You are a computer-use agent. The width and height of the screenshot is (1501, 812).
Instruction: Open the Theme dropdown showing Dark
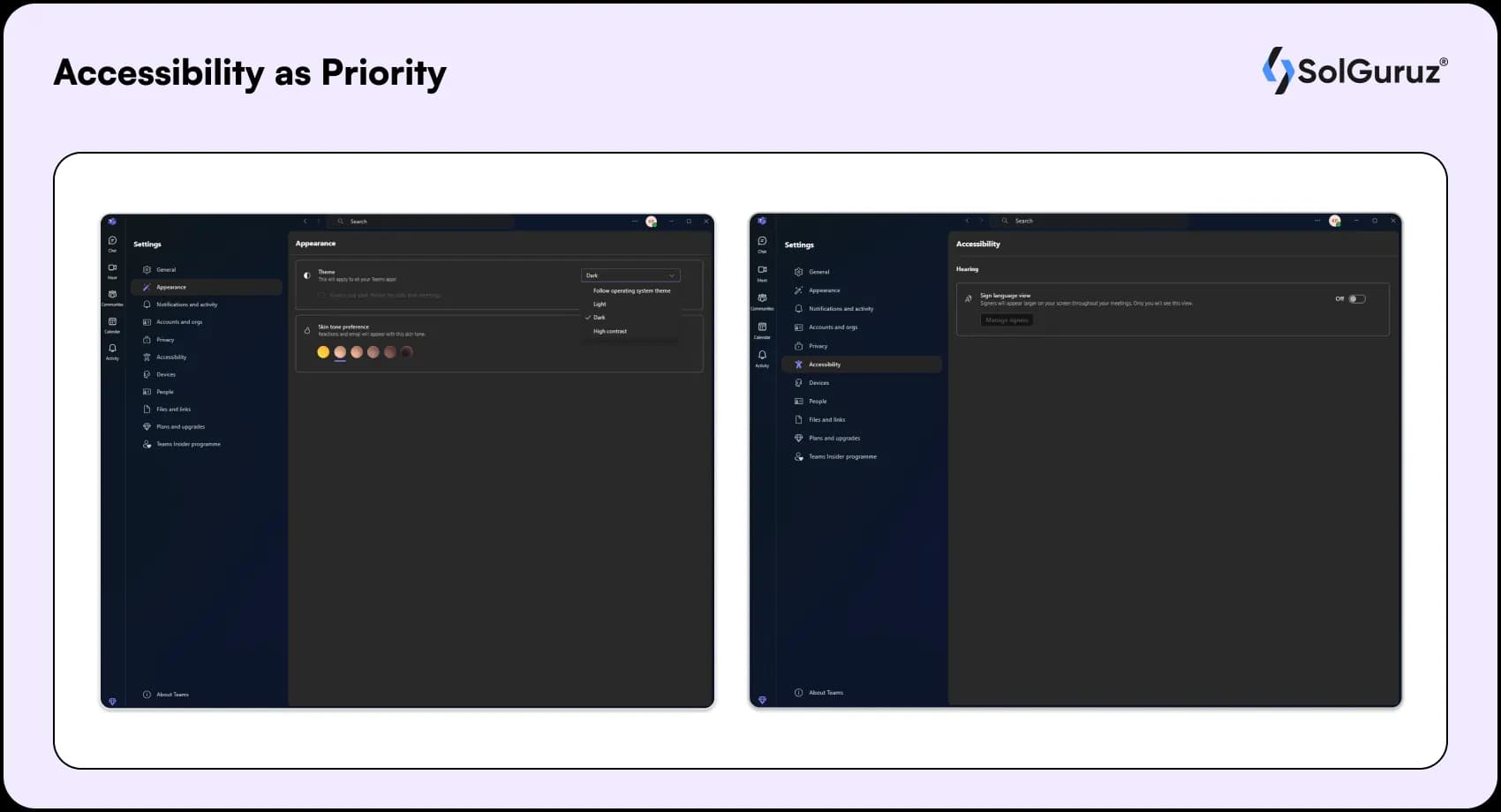click(630, 275)
